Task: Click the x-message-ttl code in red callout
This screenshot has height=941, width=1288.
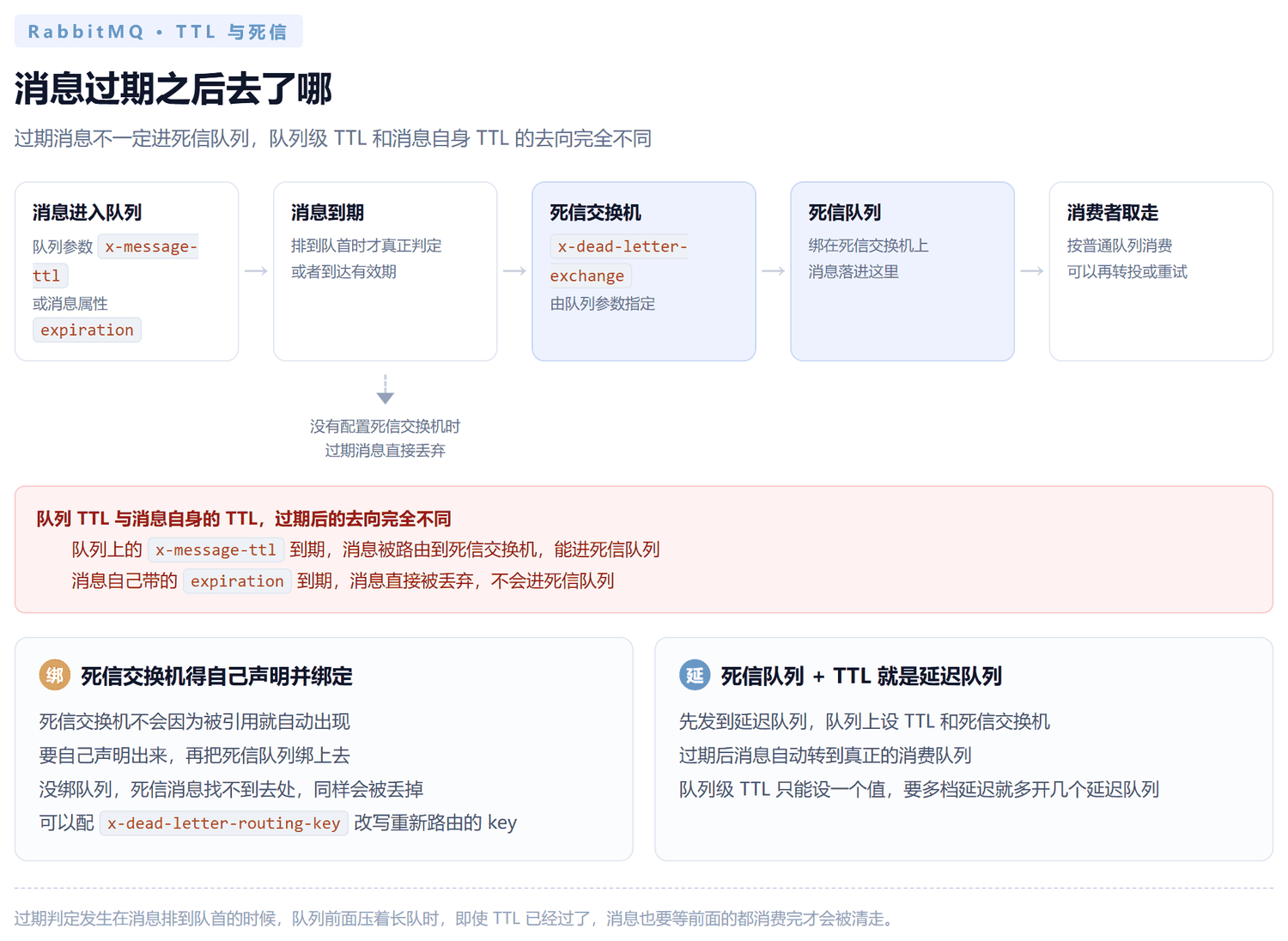Action: pyautogui.click(x=216, y=549)
